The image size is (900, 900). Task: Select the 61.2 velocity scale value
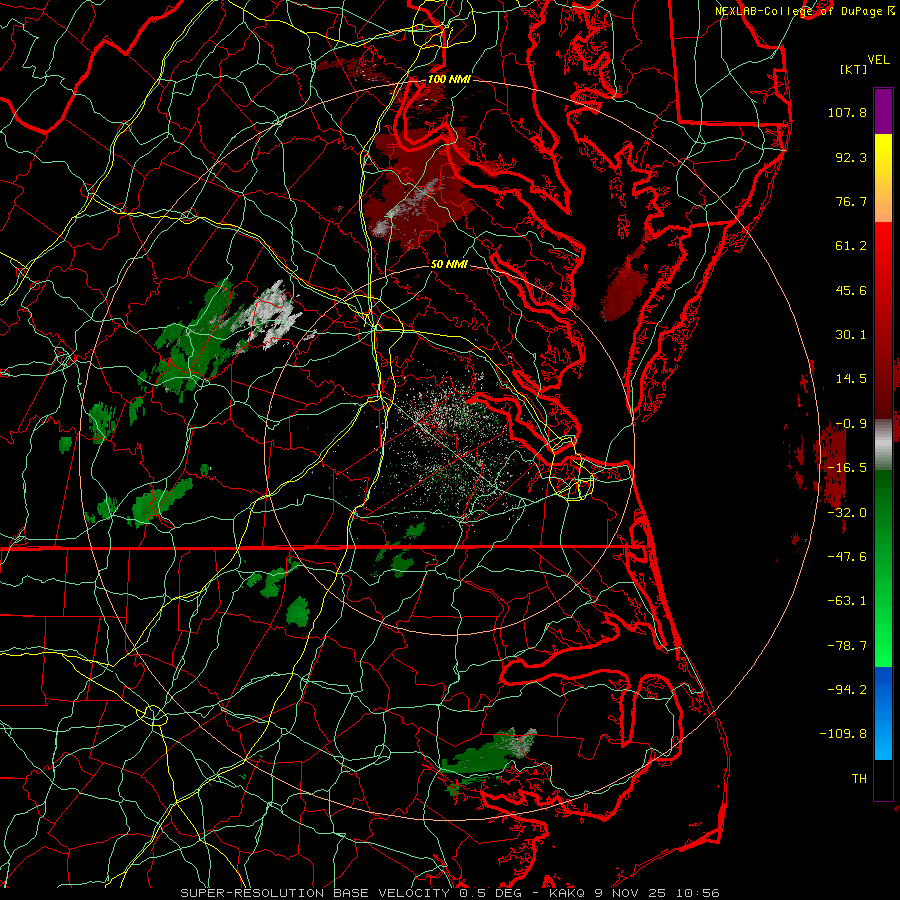(851, 246)
